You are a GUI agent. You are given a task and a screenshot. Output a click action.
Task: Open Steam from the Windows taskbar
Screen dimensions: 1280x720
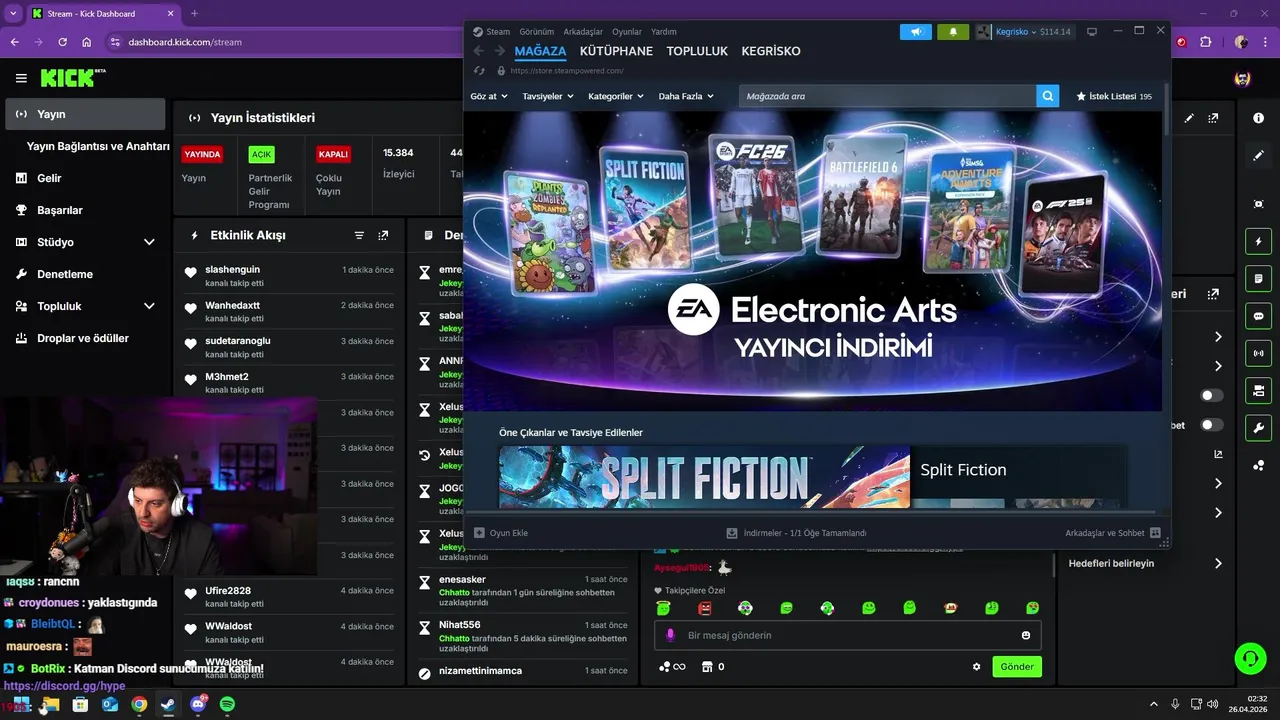point(169,704)
